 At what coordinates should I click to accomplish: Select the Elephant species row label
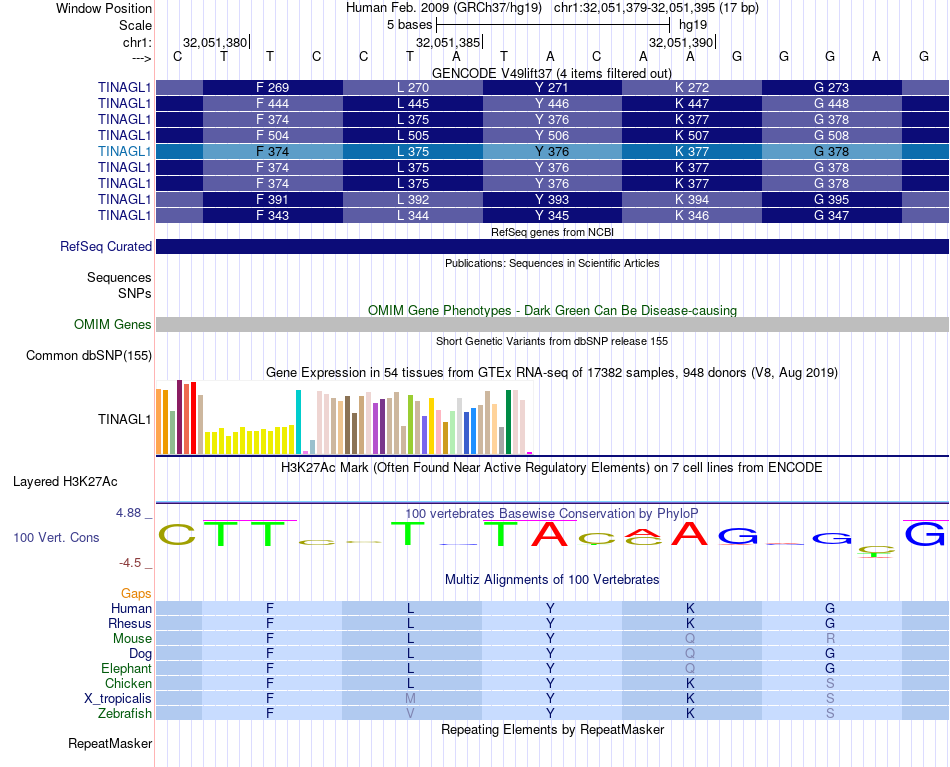pos(127,668)
